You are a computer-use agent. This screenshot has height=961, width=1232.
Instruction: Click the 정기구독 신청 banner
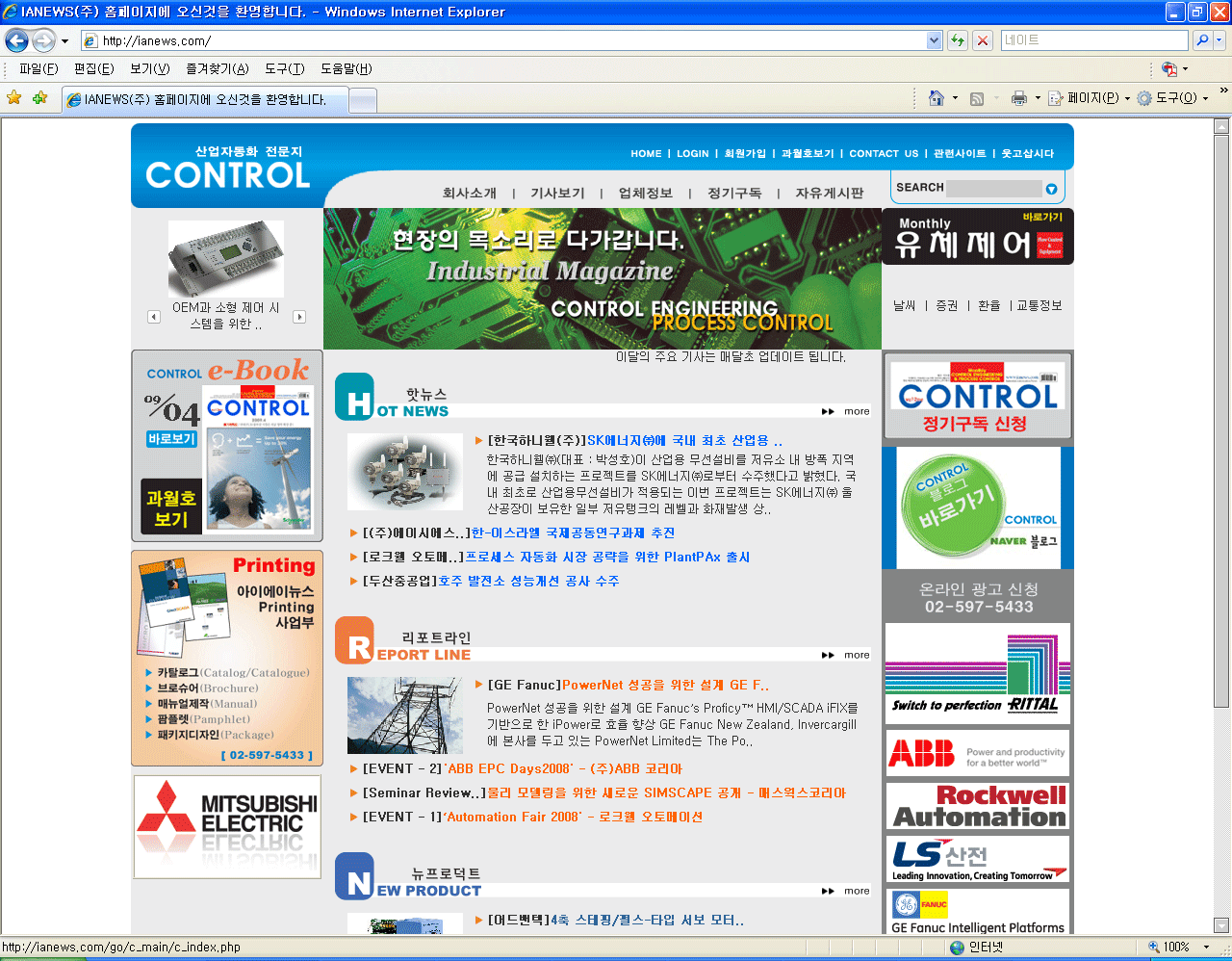coord(977,396)
